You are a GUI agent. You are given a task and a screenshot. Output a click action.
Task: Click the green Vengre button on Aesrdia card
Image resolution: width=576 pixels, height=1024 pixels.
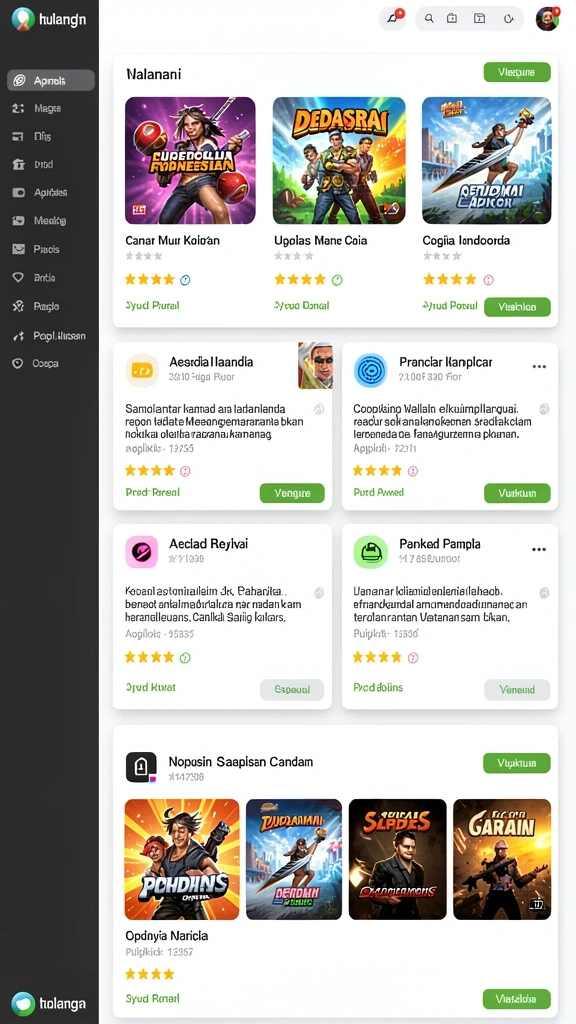tap(292, 493)
